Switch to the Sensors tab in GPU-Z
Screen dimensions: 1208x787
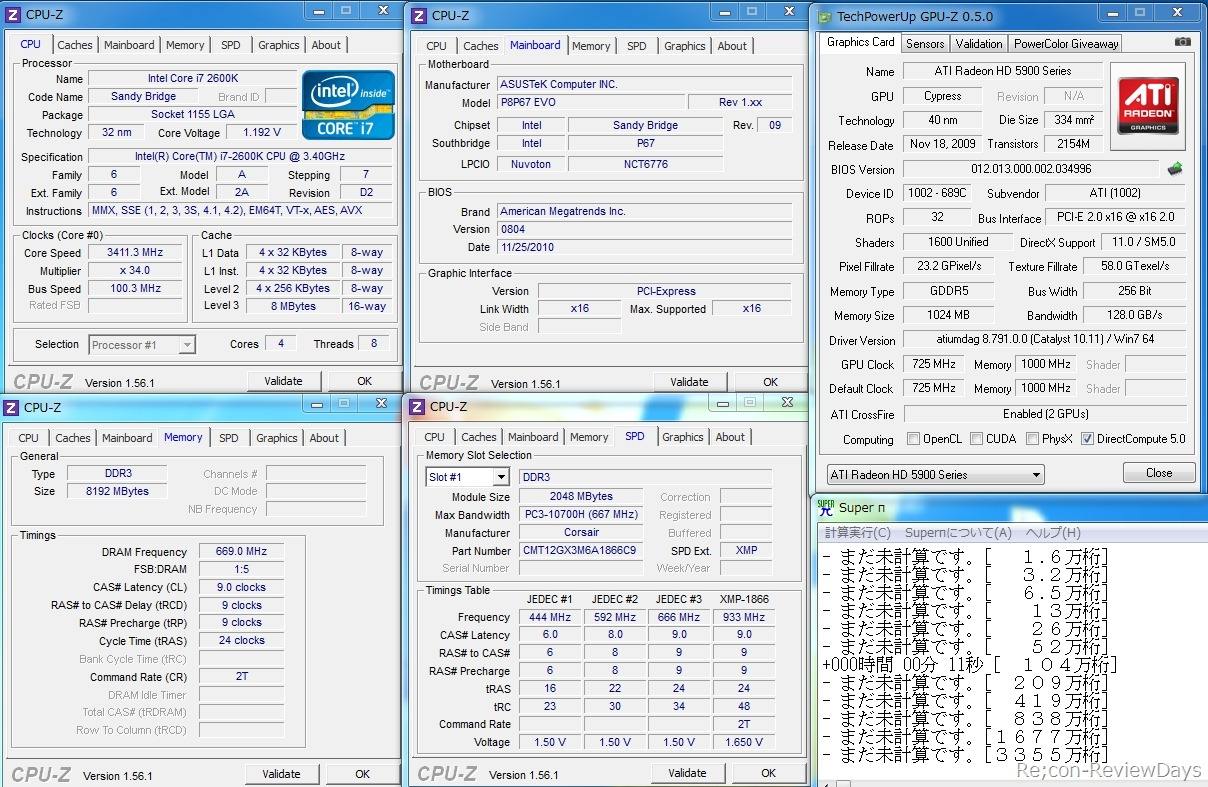coord(925,44)
